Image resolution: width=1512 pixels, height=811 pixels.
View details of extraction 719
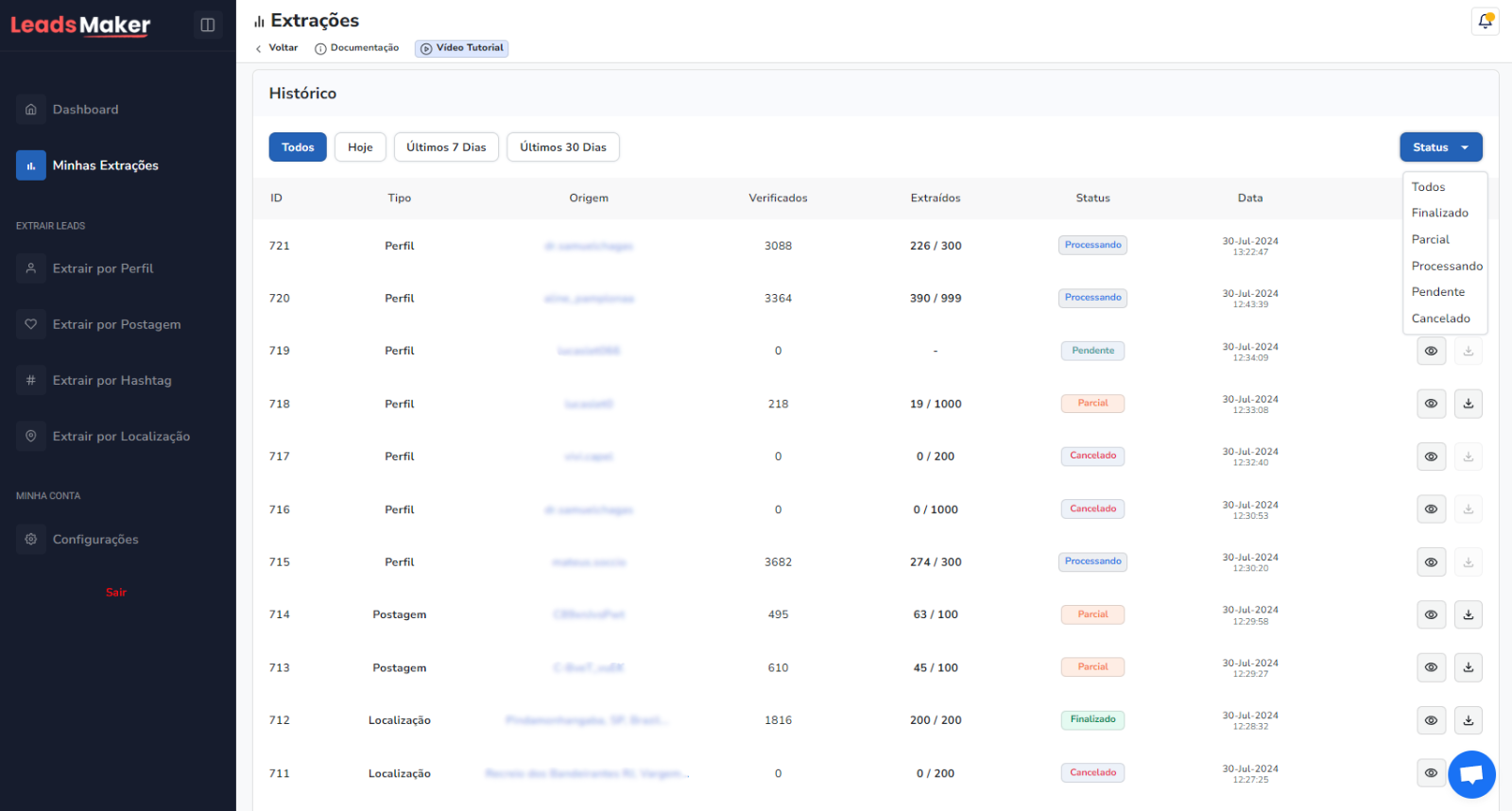pyautogui.click(x=1432, y=351)
